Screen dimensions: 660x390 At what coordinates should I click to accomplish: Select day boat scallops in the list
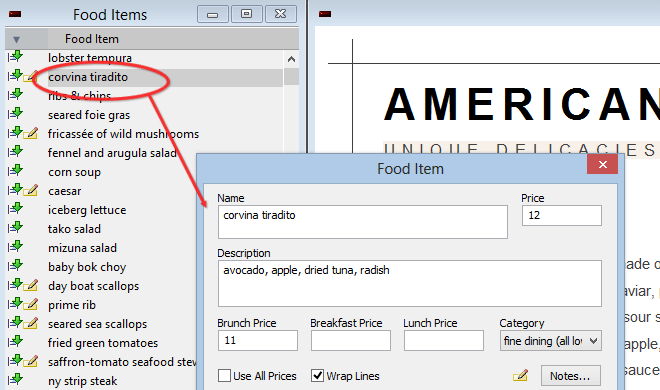[x=93, y=286]
